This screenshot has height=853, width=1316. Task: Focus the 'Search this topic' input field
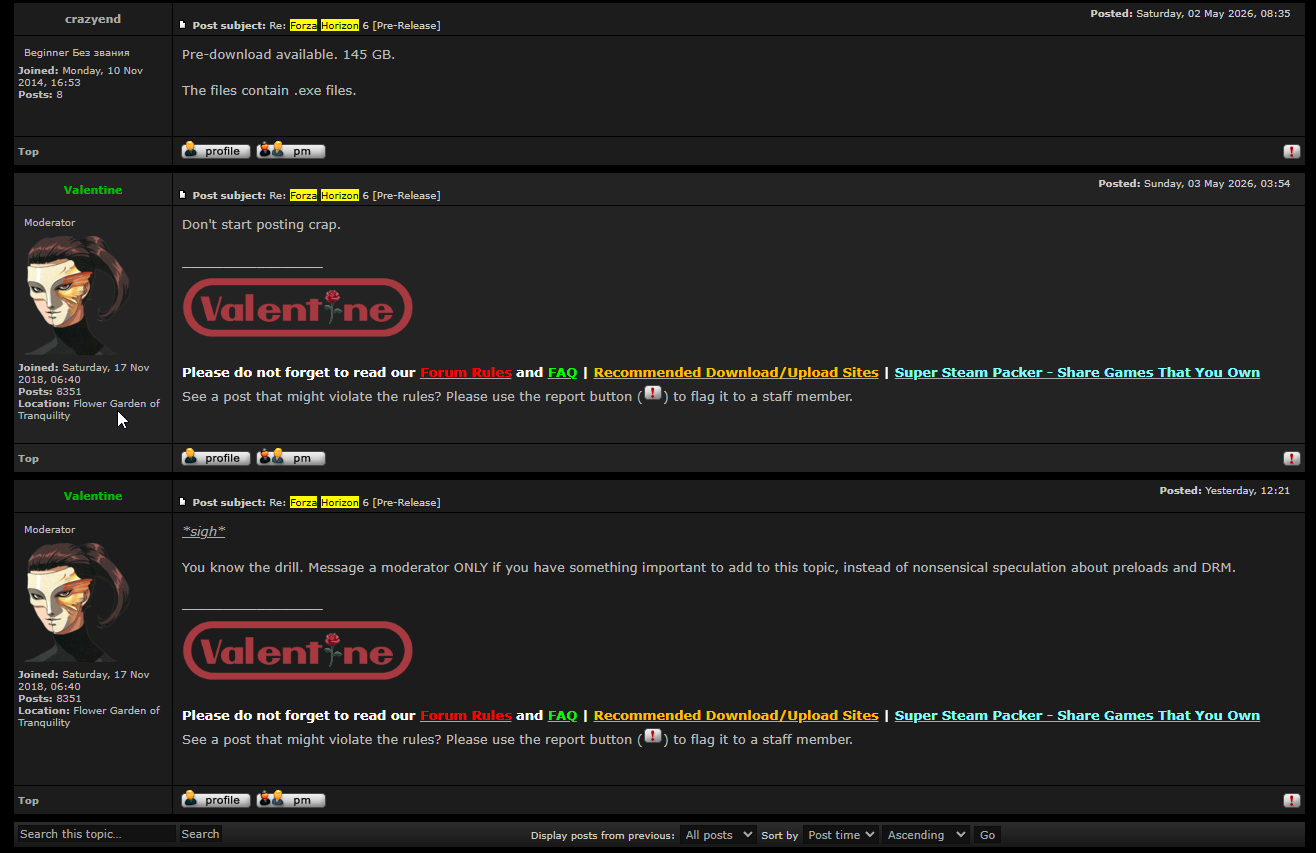(96, 834)
